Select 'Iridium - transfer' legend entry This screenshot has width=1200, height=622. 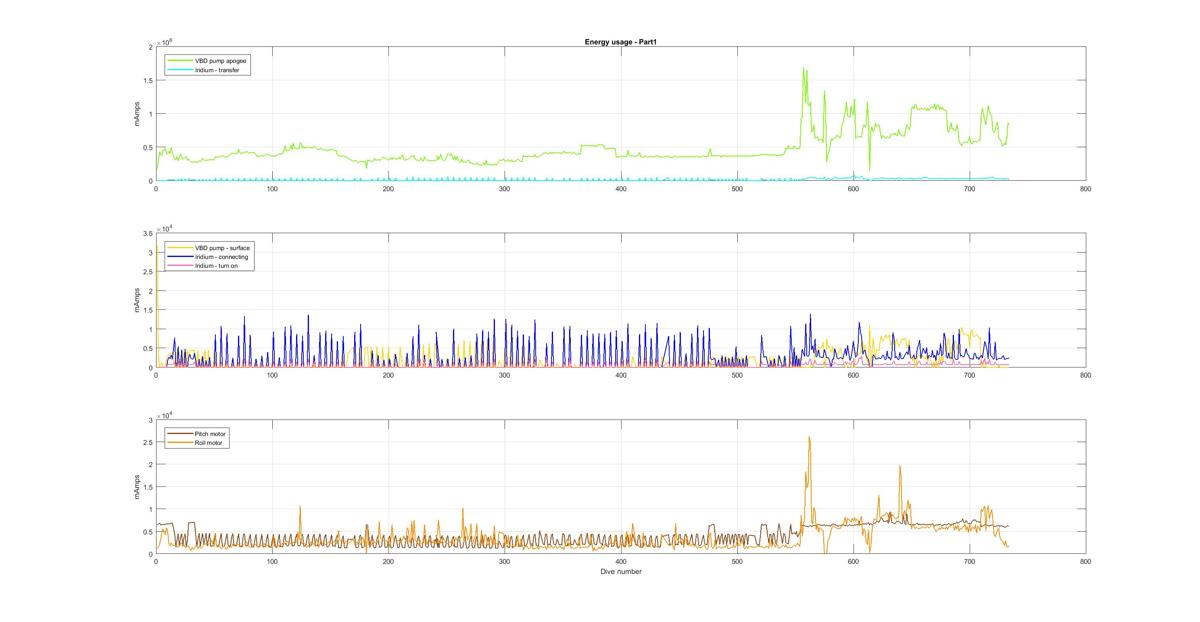click(217, 71)
